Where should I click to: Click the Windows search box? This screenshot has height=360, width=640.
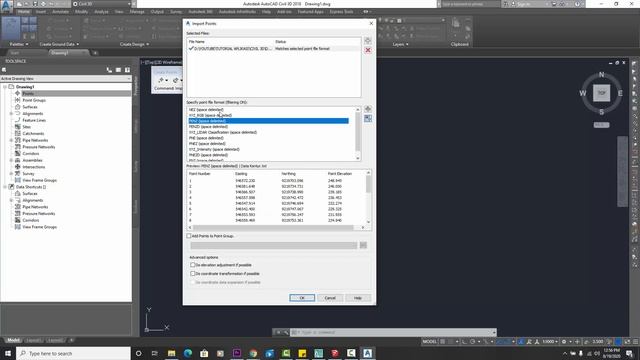[73, 353]
